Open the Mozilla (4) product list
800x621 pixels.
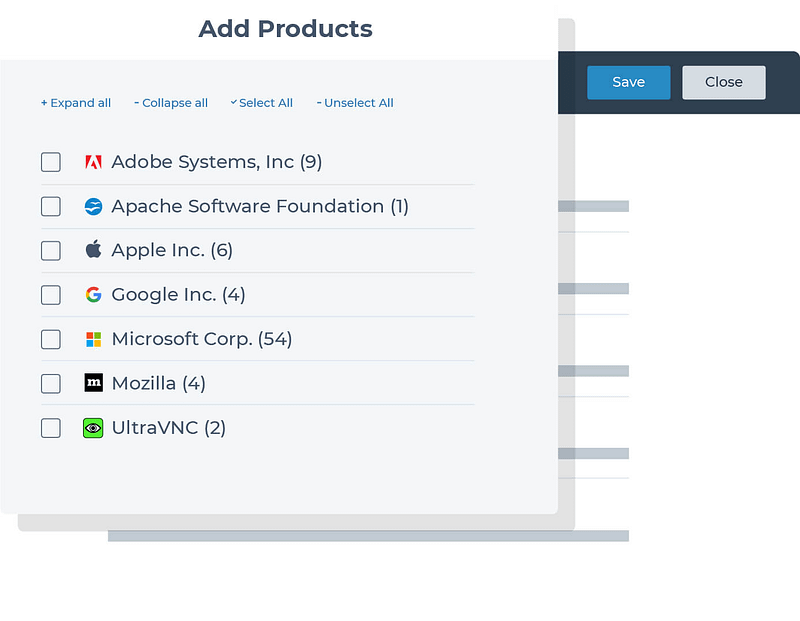point(158,383)
